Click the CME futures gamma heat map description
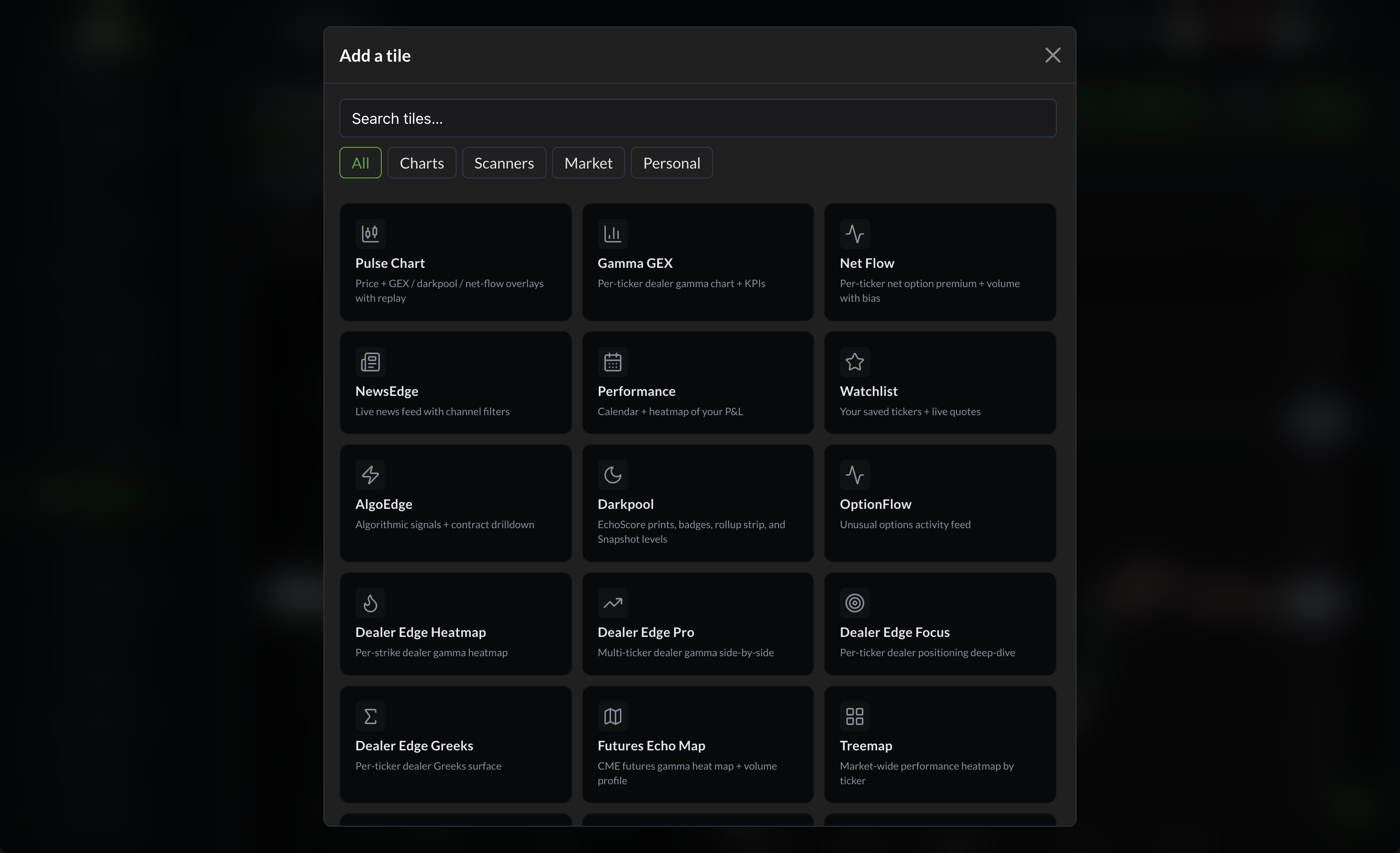Image resolution: width=1400 pixels, height=853 pixels. point(687,773)
